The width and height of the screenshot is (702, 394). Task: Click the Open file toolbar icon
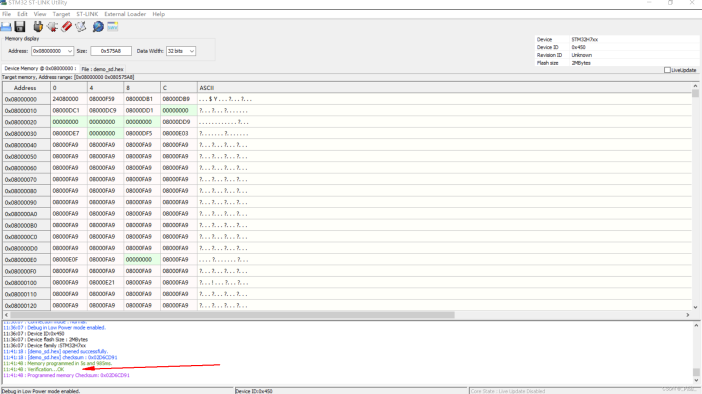click(6, 27)
